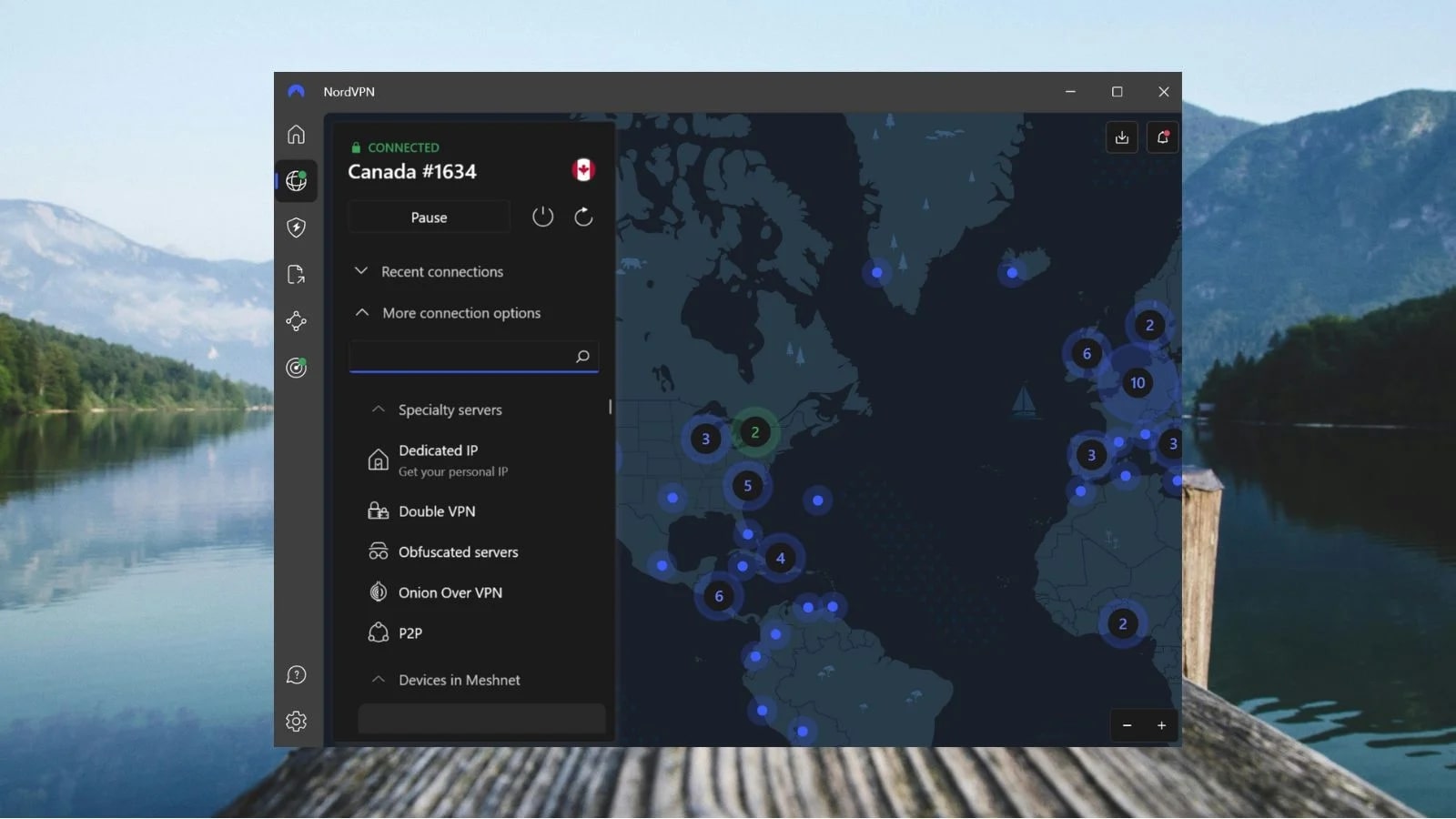Image resolution: width=1456 pixels, height=819 pixels.
Task: Open the notifications bell with red badge
Action: coord(1163,136)
